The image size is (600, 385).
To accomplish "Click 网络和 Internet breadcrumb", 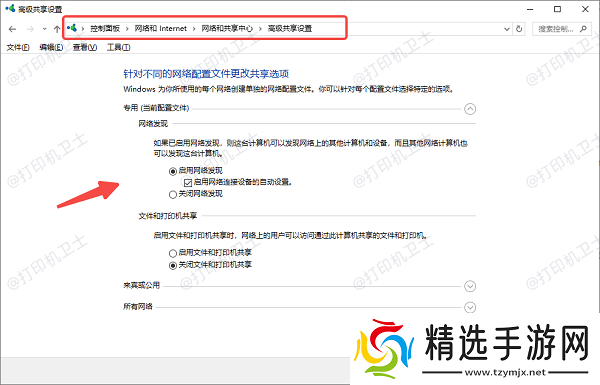I will pos(161,29).
